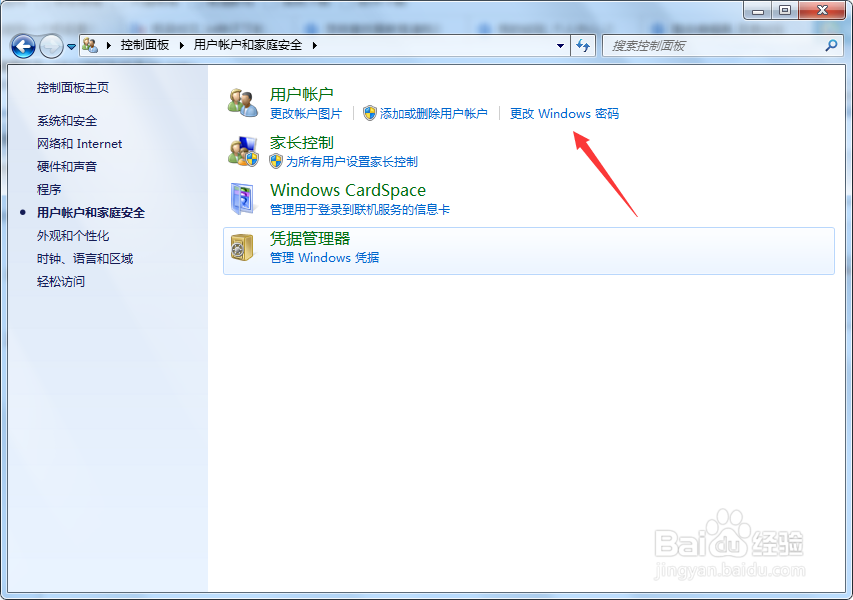Click 添加或删除用户帐户 link
Viewport: 853px width, 600px height.
tap(434, 114)
